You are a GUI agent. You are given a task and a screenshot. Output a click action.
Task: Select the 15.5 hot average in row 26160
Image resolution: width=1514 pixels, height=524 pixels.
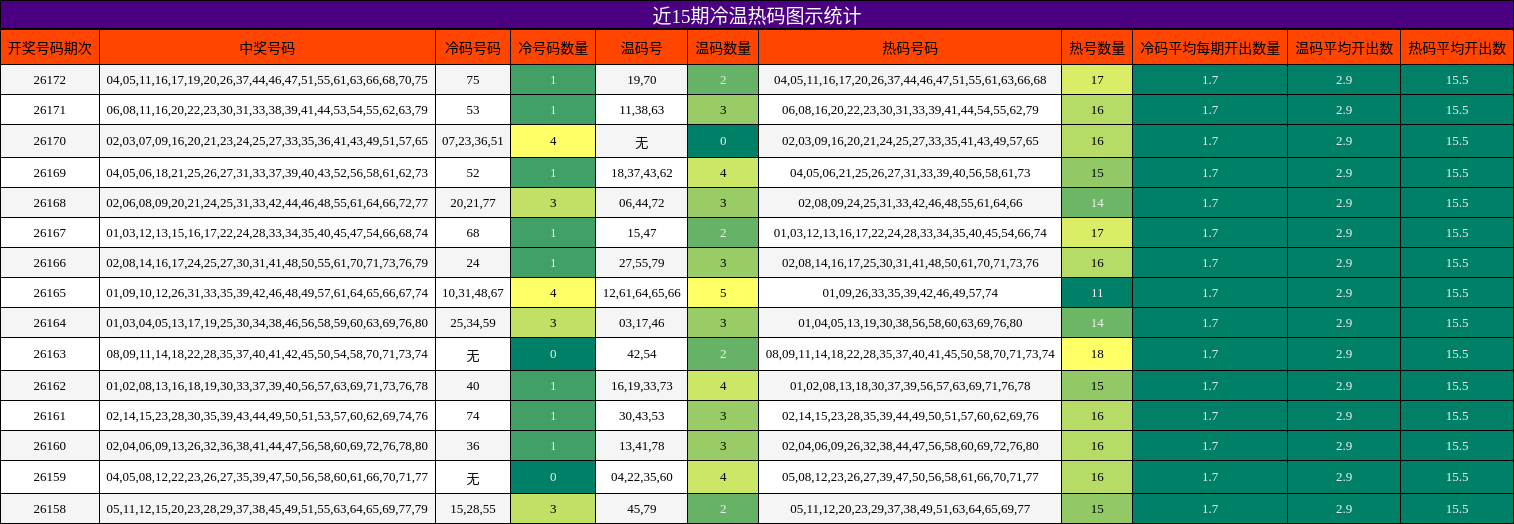[x=1457, y=446]
